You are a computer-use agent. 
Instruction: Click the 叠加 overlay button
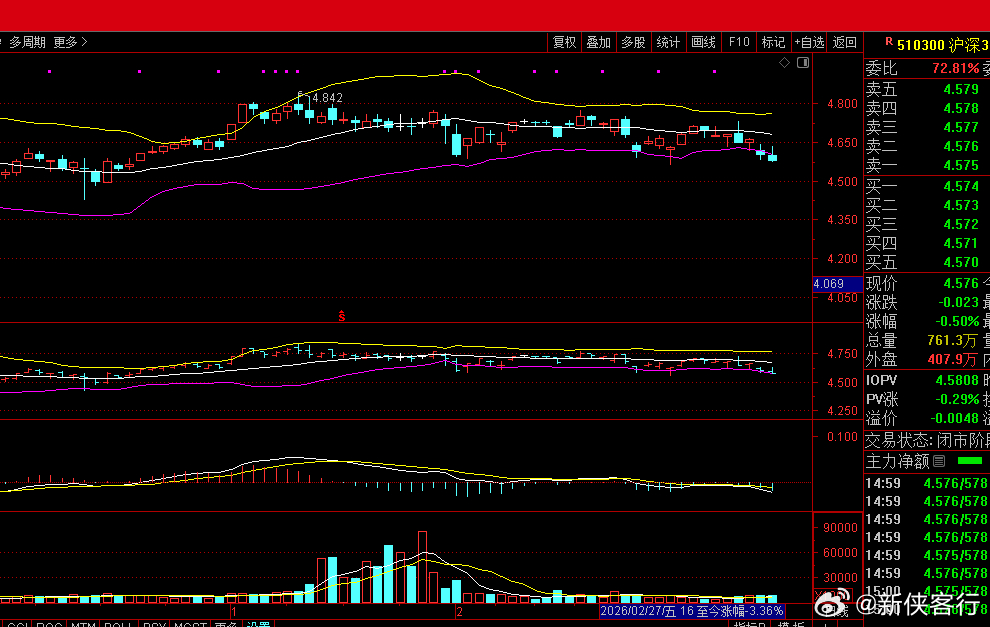pos(599,42)
